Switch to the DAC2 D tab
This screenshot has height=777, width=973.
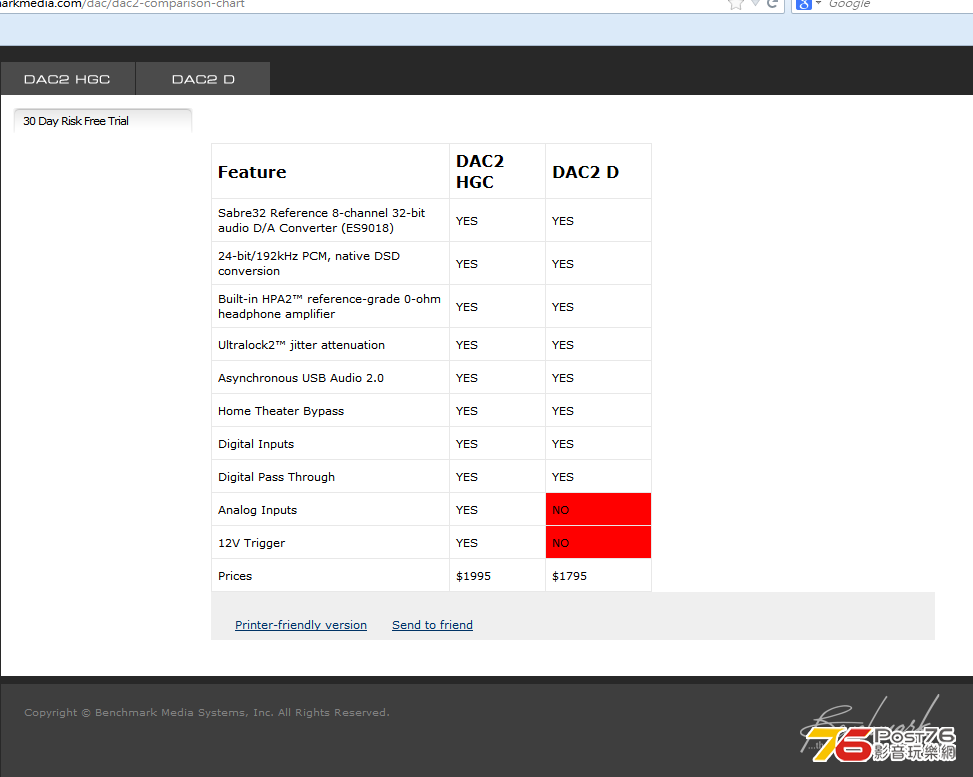click(203, 79)
